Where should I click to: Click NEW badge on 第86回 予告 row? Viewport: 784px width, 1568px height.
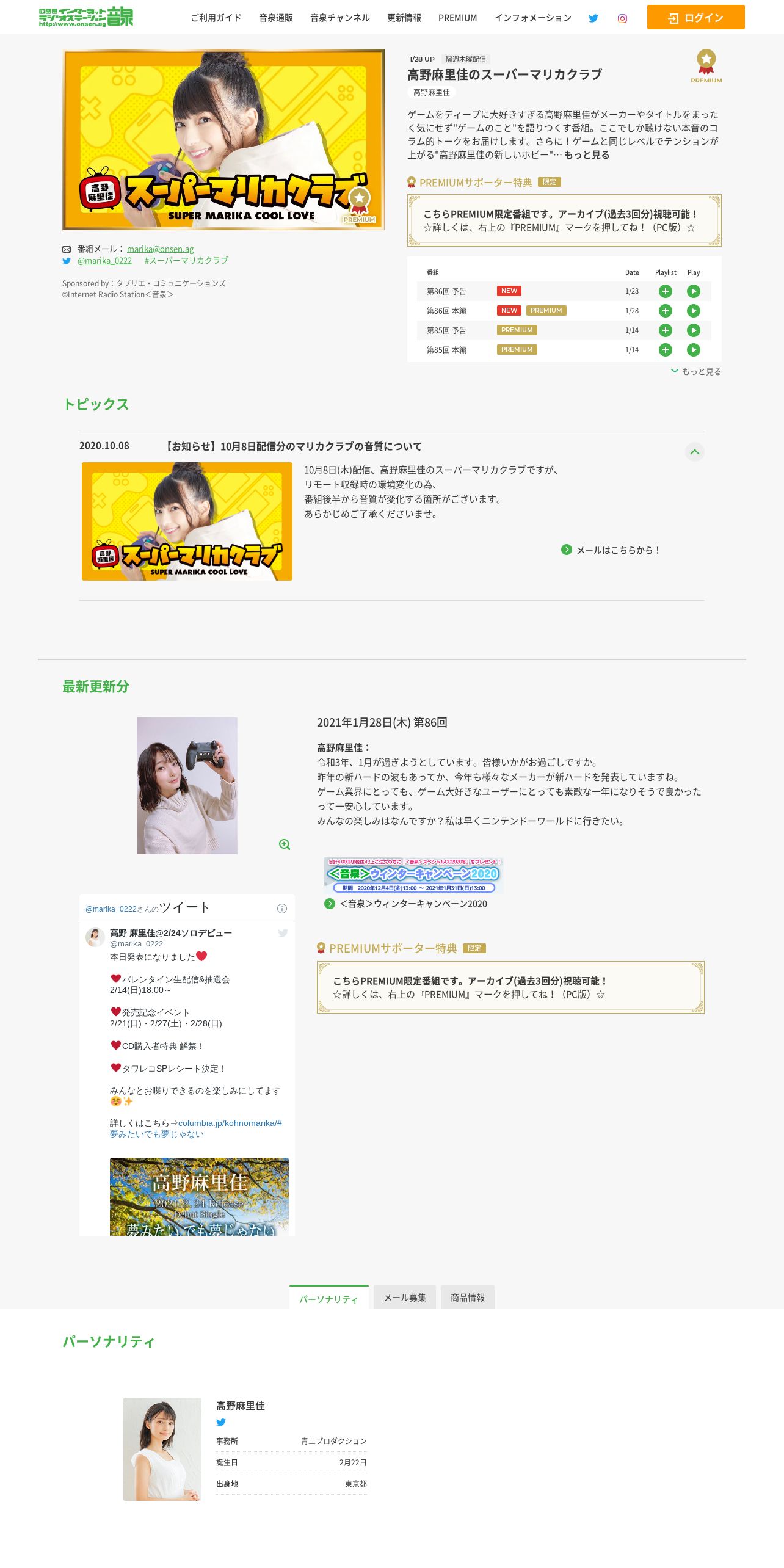509,291
